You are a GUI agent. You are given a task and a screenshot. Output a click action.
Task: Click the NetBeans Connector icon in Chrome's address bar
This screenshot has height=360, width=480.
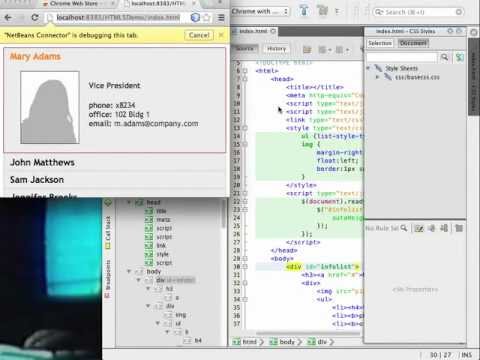[195, 17]
